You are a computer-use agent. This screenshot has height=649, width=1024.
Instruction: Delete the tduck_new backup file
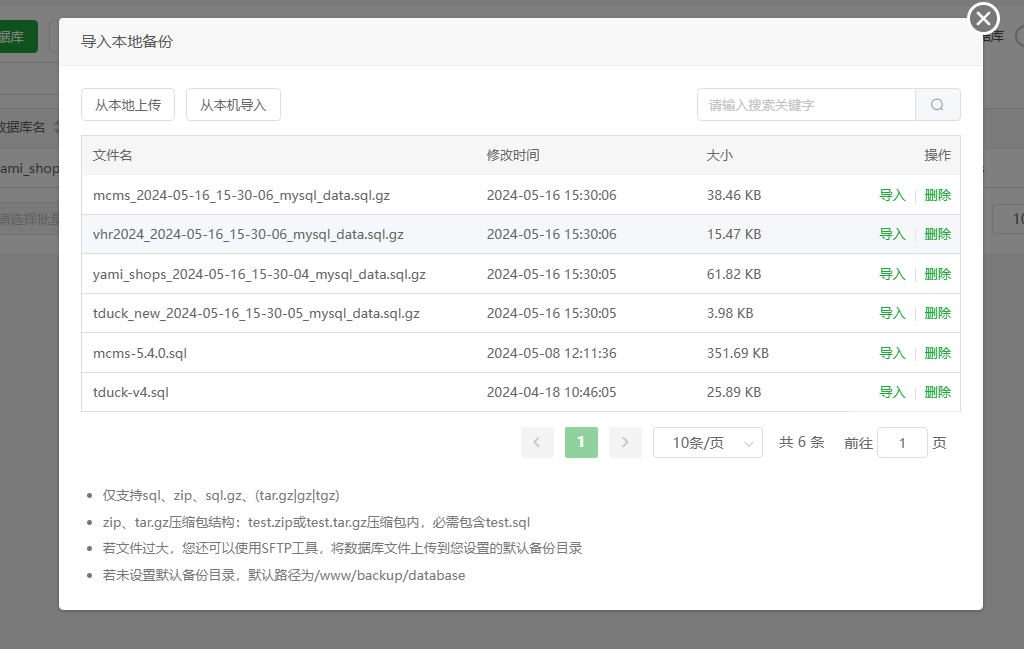pos(937,312)
